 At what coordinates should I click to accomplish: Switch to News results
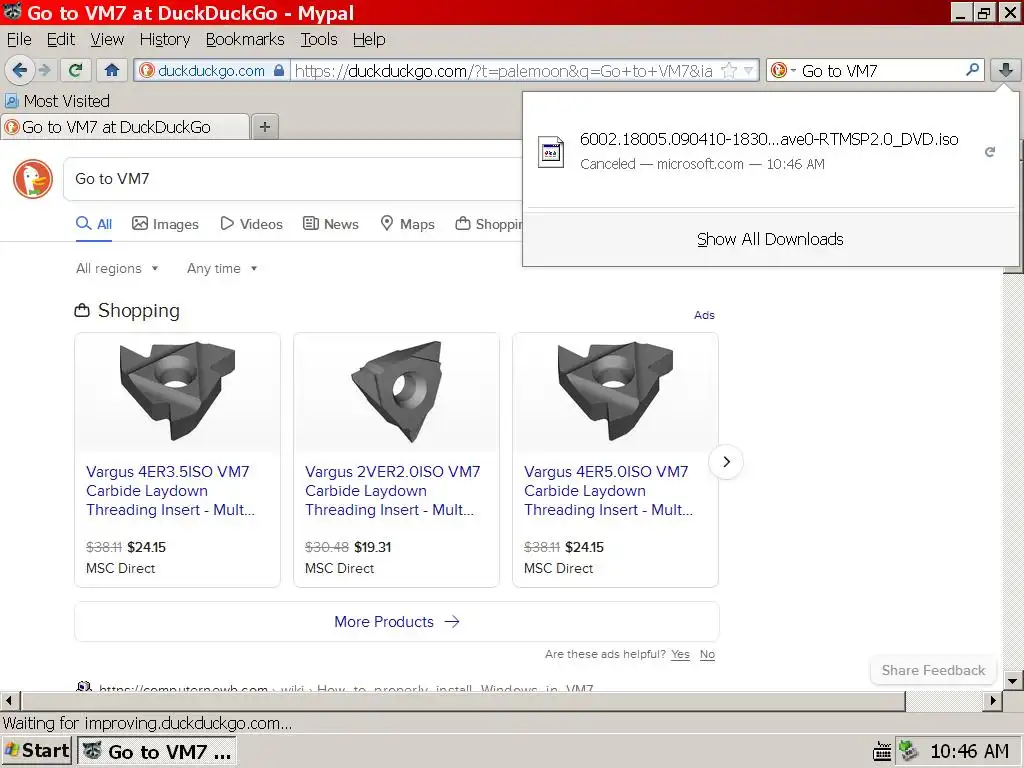click(331, 224)
